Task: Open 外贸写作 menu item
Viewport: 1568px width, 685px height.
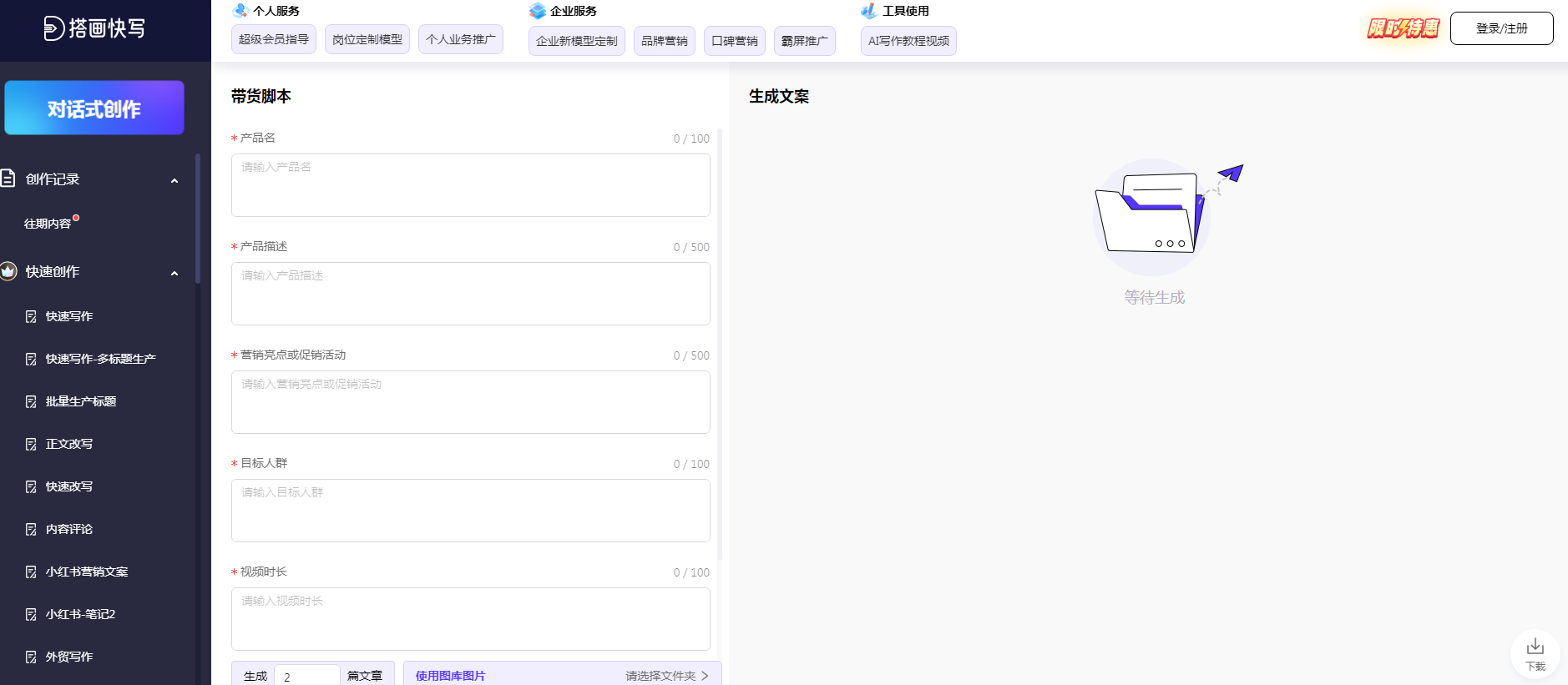Action: click(x=69, y=657)
